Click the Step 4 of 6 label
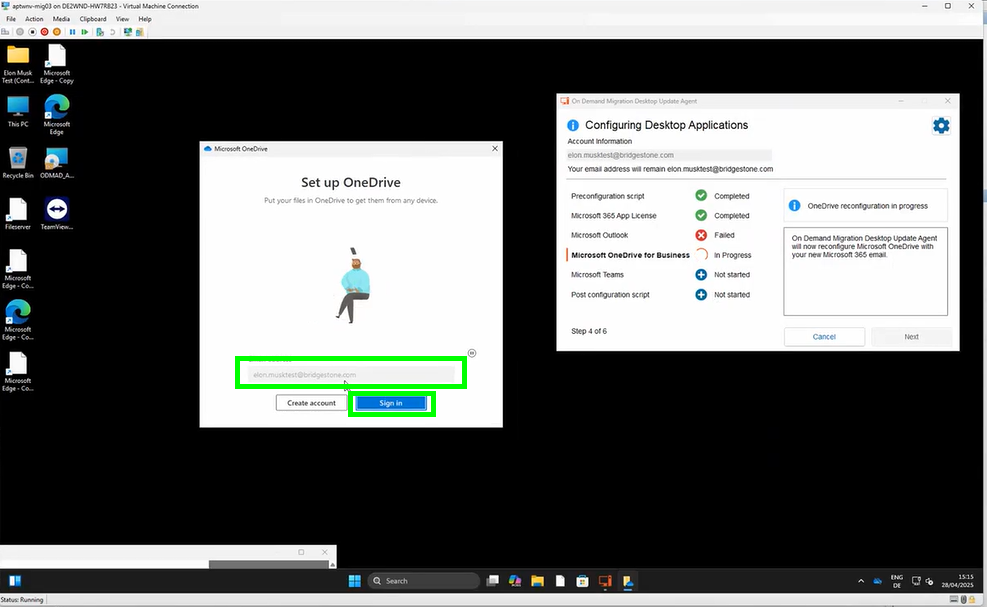 click(x=589, y=331)
